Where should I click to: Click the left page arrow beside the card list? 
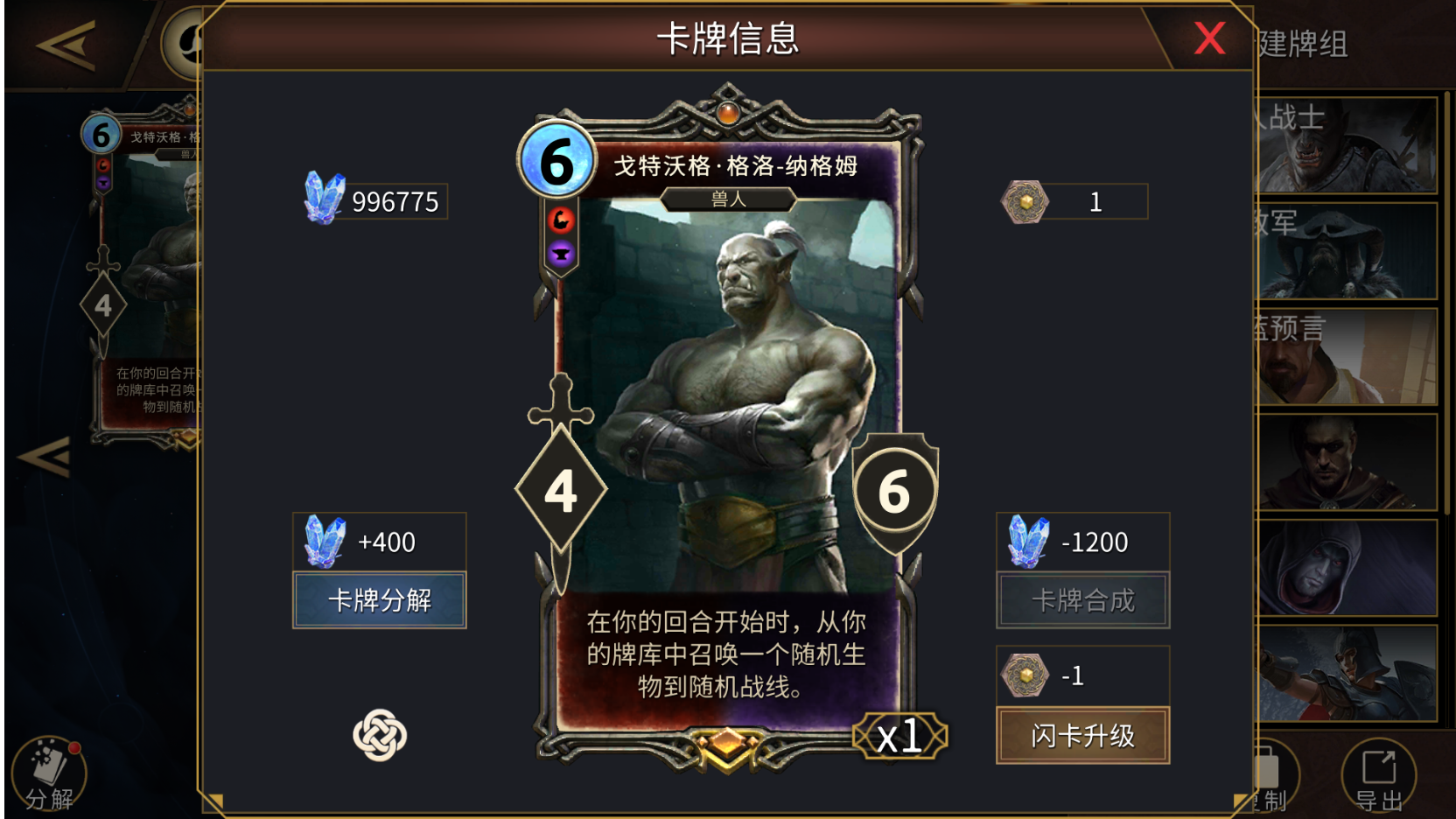coord(44,457)
